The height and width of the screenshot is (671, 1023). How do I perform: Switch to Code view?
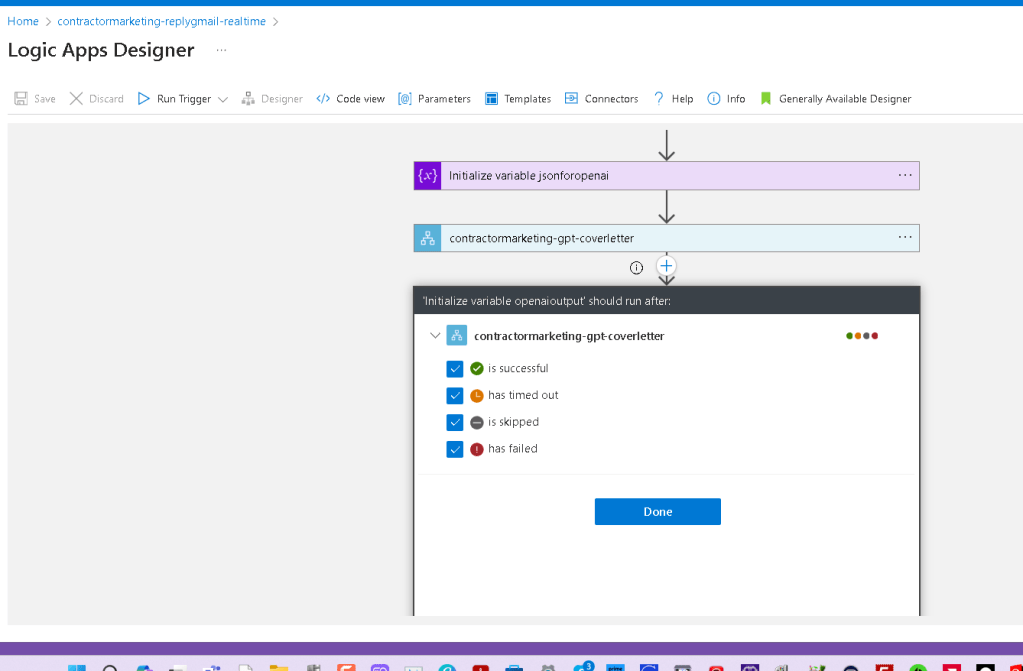coord(360,99)
